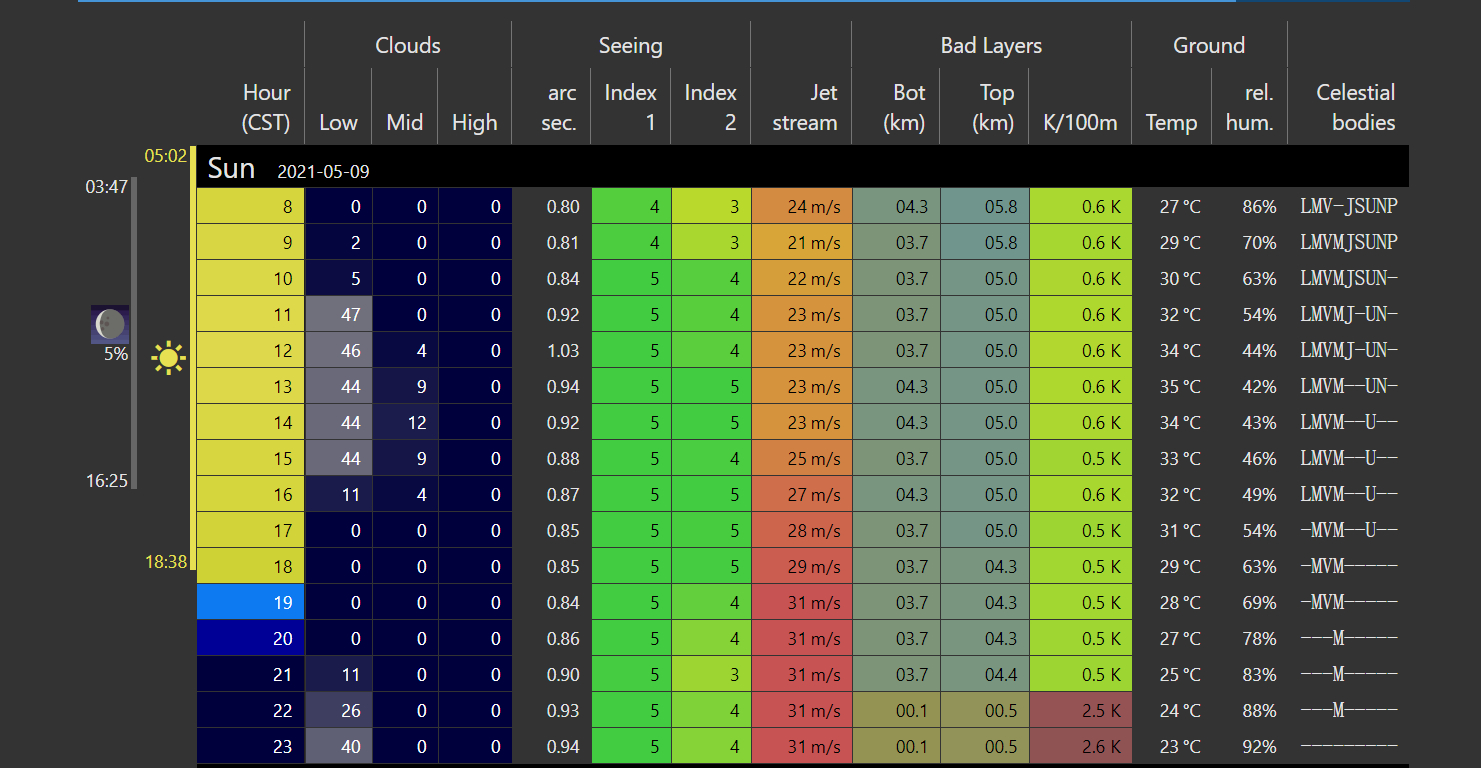Click the 21 m/s jet stream cell
1481x768 pixels.
802,242
